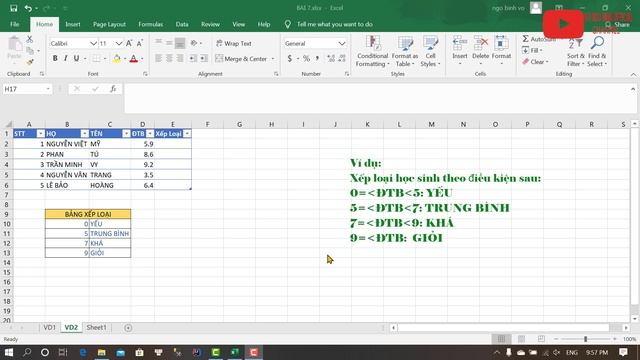Click the Undo arrow icon
Screen dimensions: 640x360
[x=28, y=8]
